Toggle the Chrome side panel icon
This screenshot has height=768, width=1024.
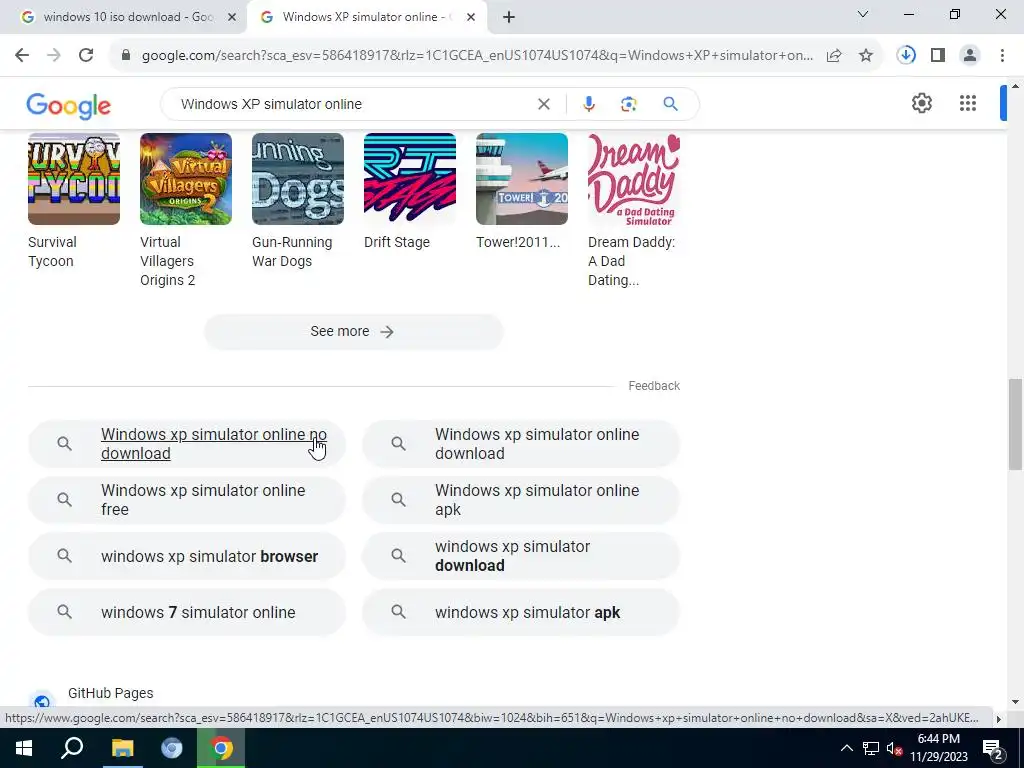click(938, 56)
